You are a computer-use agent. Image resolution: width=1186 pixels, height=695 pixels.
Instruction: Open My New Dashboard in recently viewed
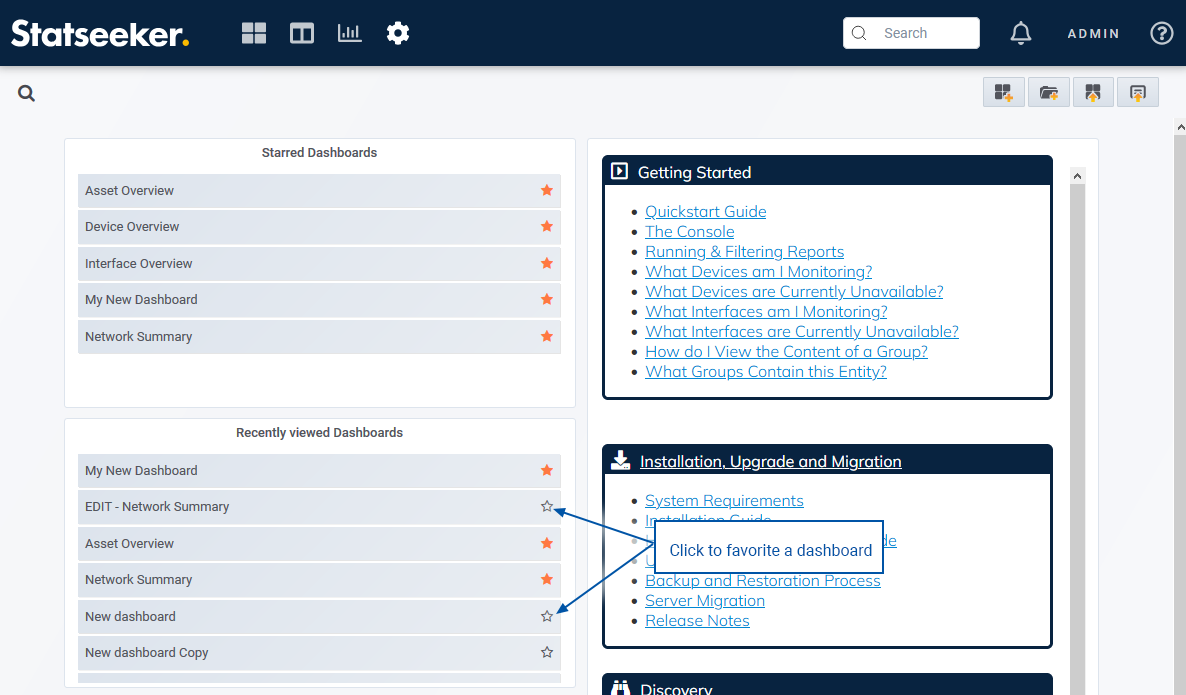[x=141, y=471]
